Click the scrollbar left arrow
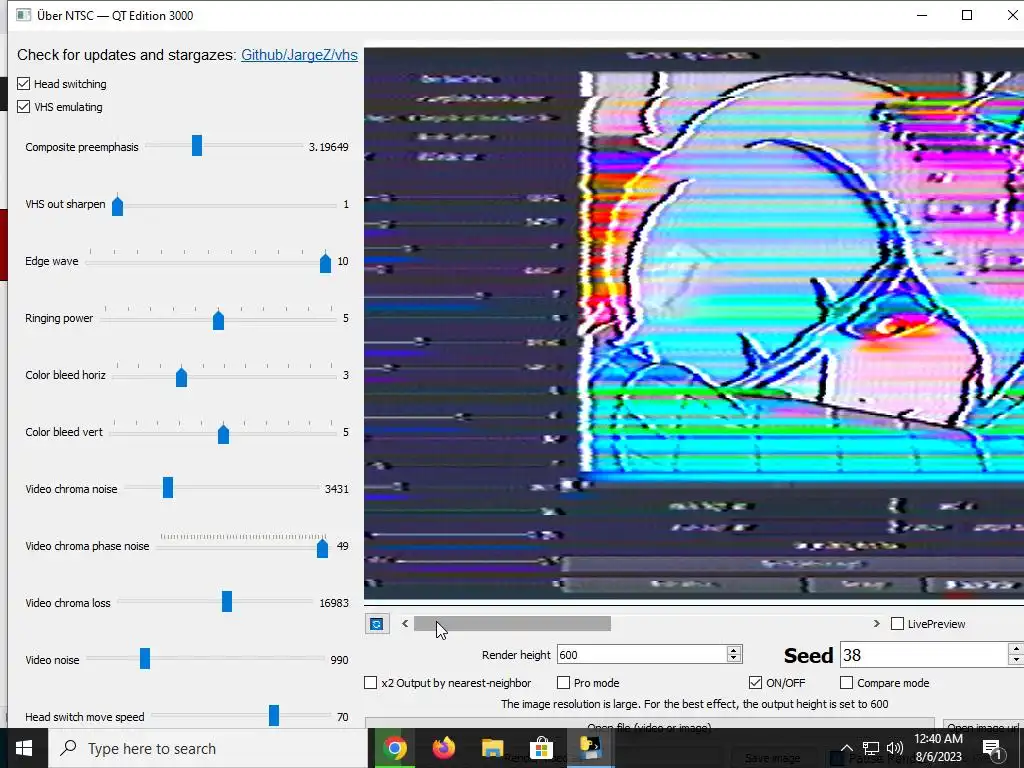1024x768 pixels. (405, 624)
